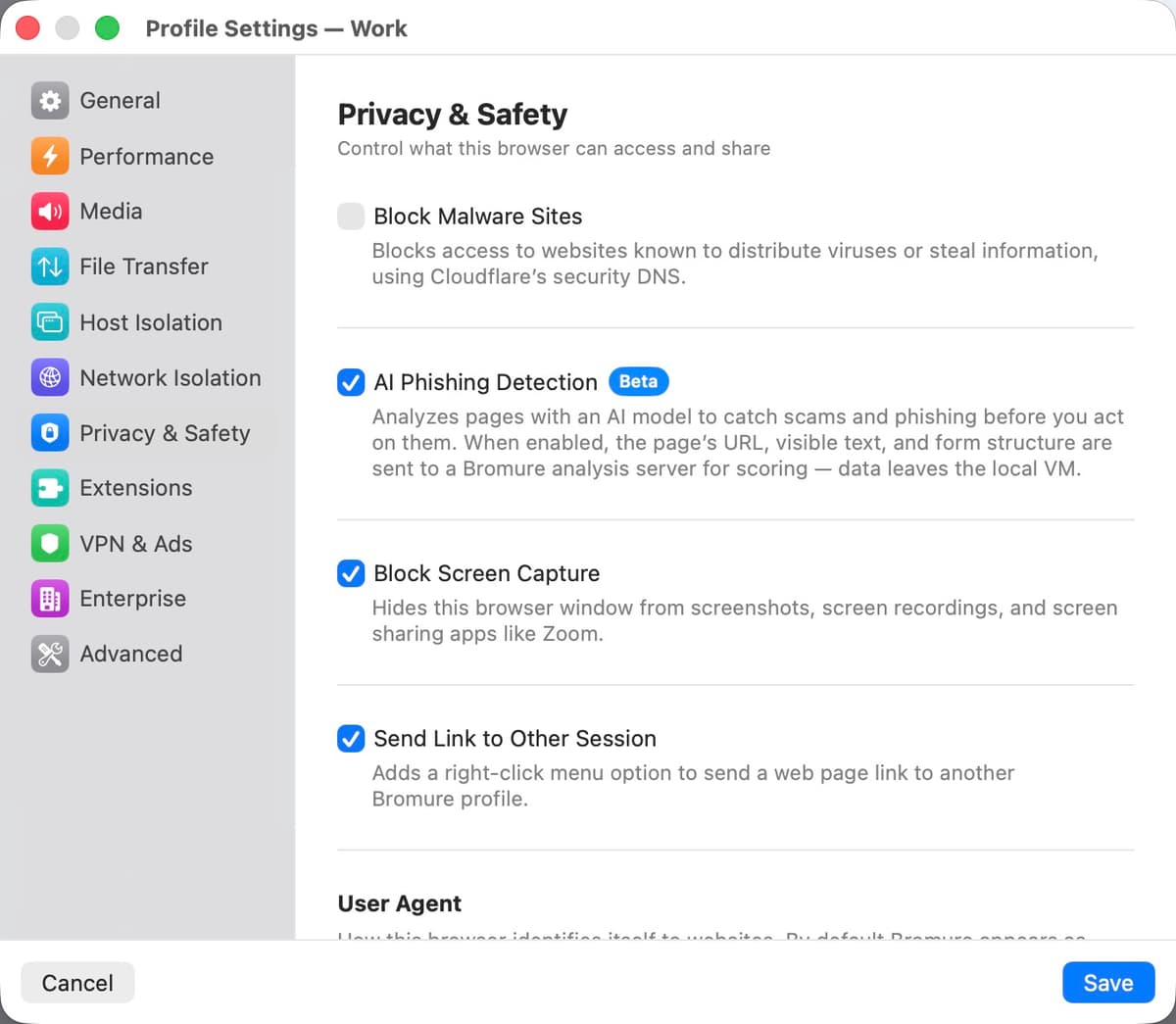Open the General settings section
Image resolution: width=1176 pixels, height=1024 pixels.
[x=147, y=101]
